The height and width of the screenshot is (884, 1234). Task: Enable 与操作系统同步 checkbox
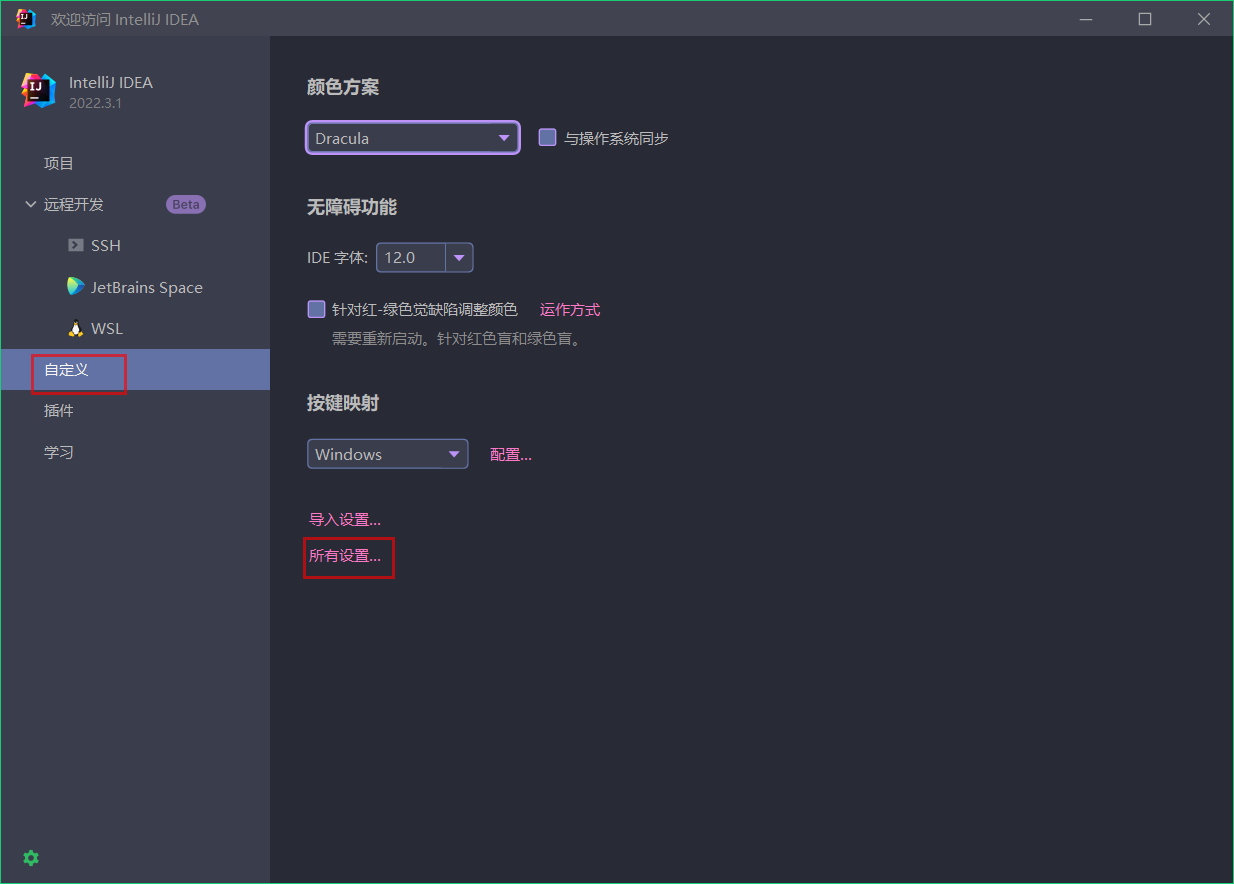click(x=547, y=138)
